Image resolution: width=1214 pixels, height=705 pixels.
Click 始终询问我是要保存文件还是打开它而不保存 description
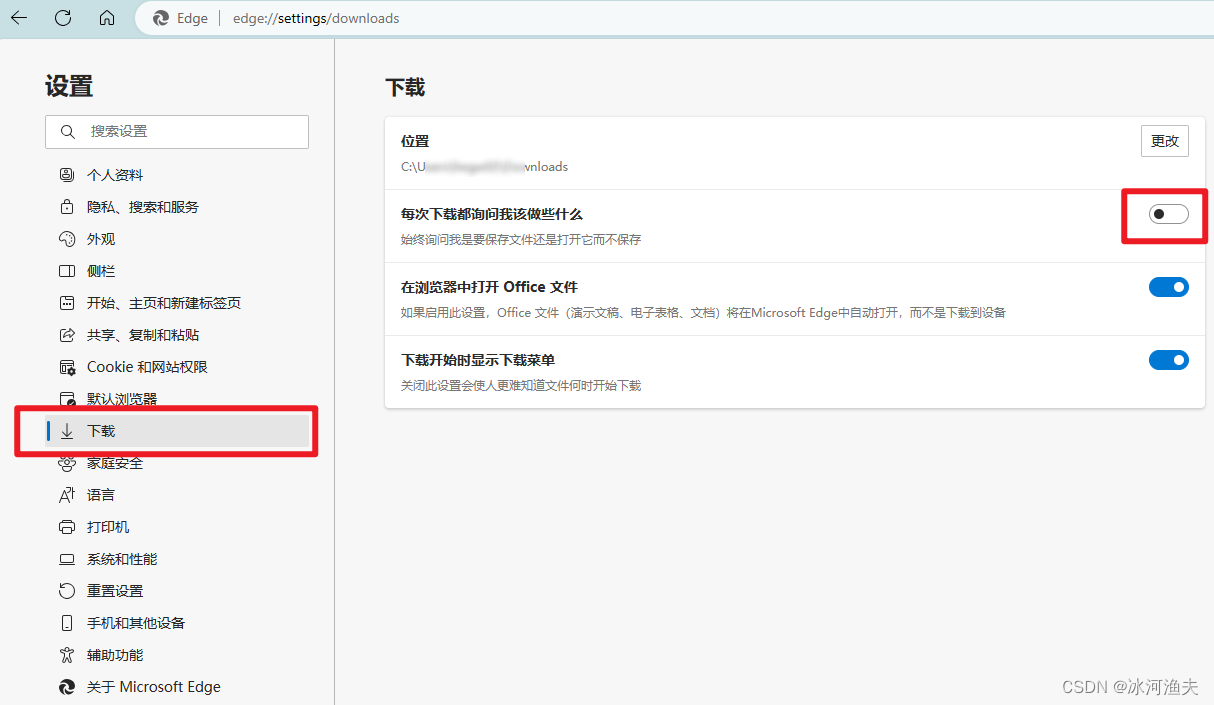[521, 240]
